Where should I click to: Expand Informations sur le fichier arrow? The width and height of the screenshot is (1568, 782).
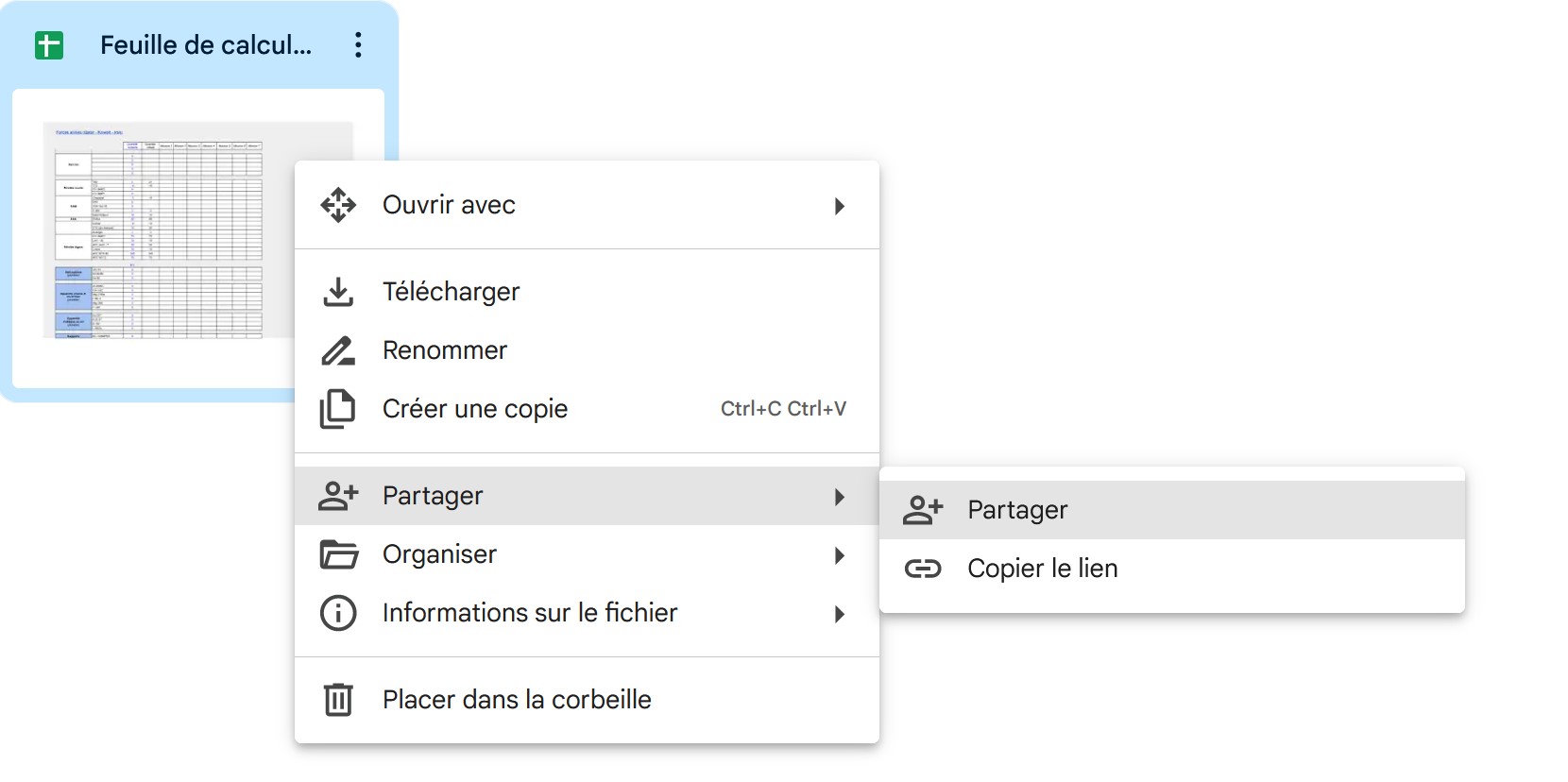coord(840,614)
